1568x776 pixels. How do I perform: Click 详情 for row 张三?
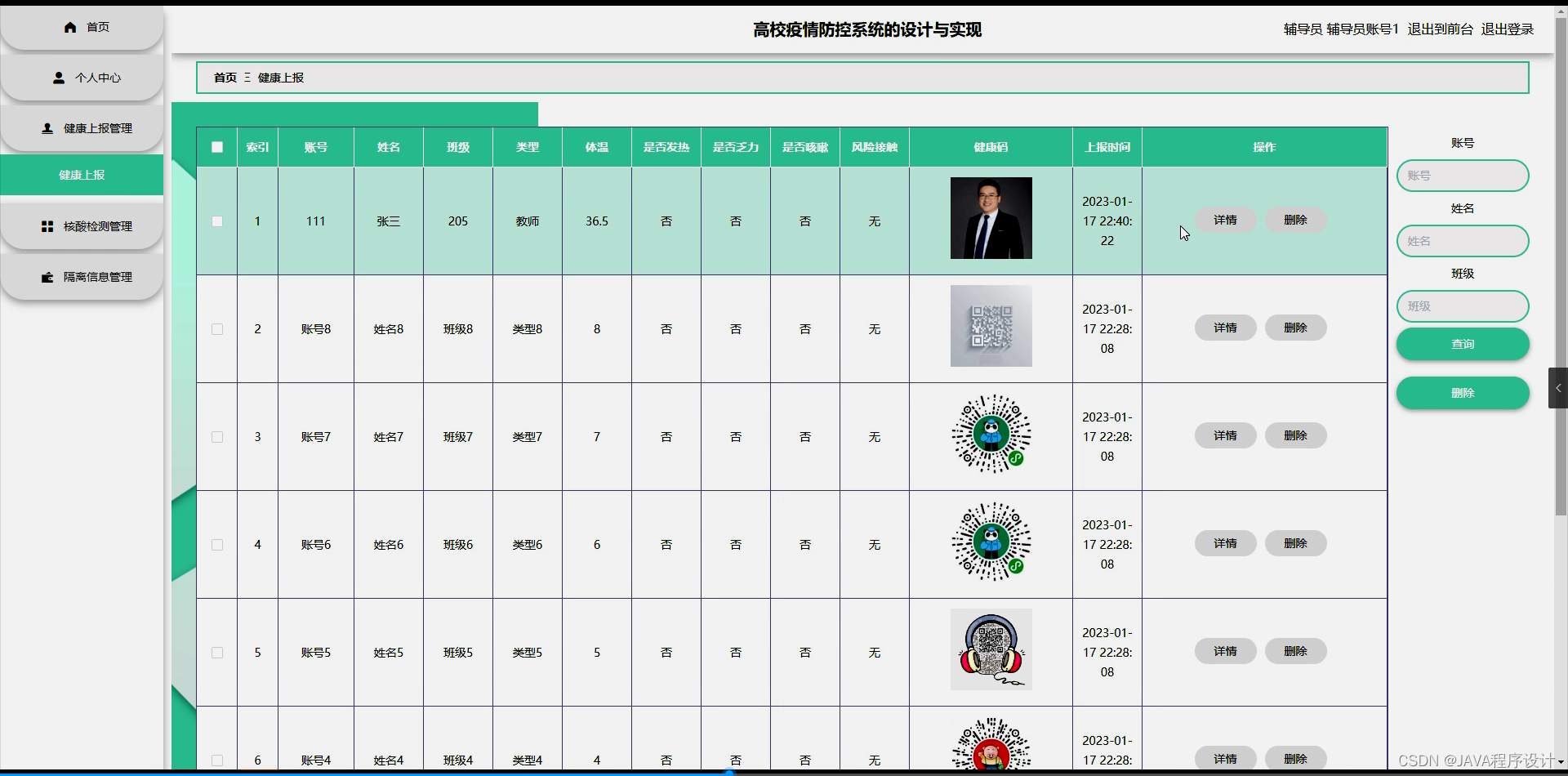point(1225,220)
